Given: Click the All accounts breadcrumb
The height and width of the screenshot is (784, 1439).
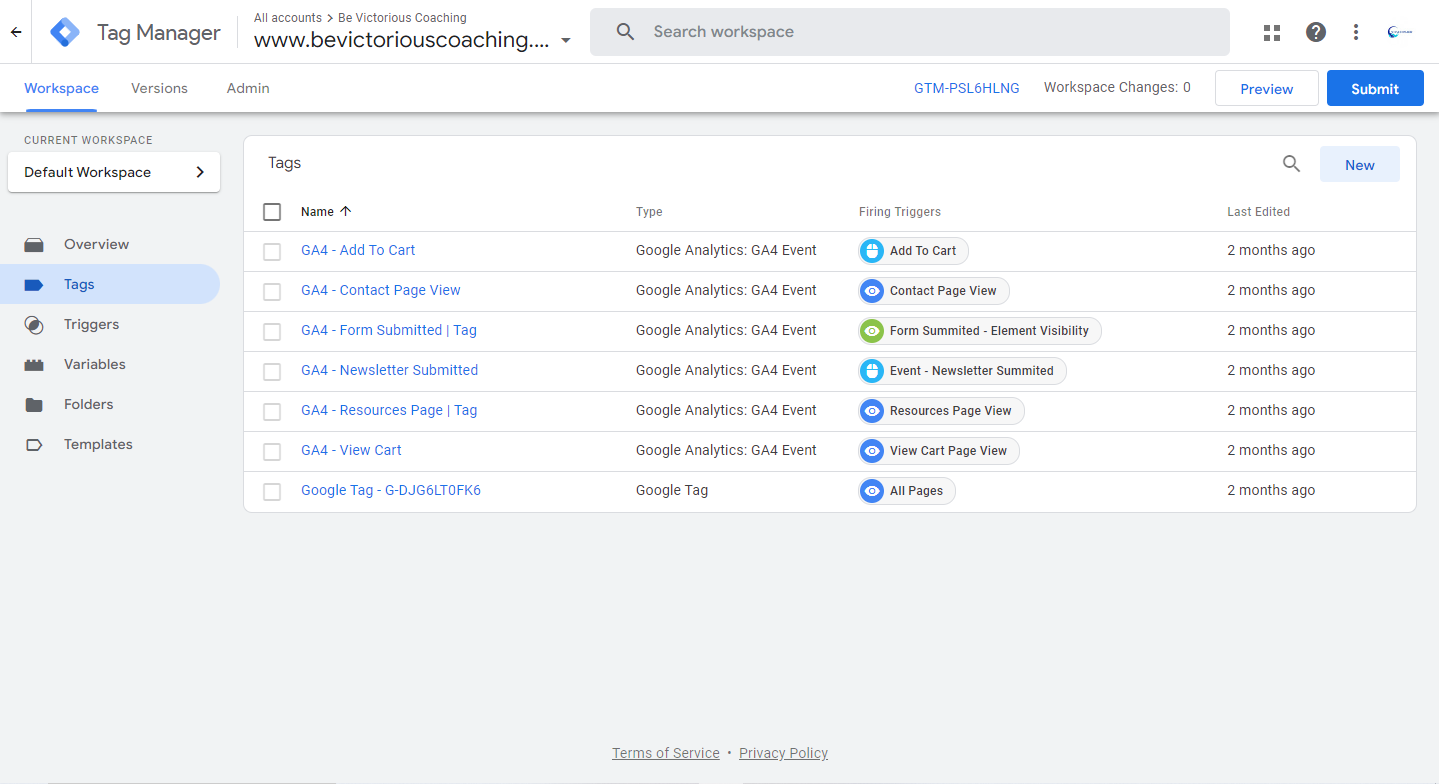Looking at the screenshot, I should (288, 18).
